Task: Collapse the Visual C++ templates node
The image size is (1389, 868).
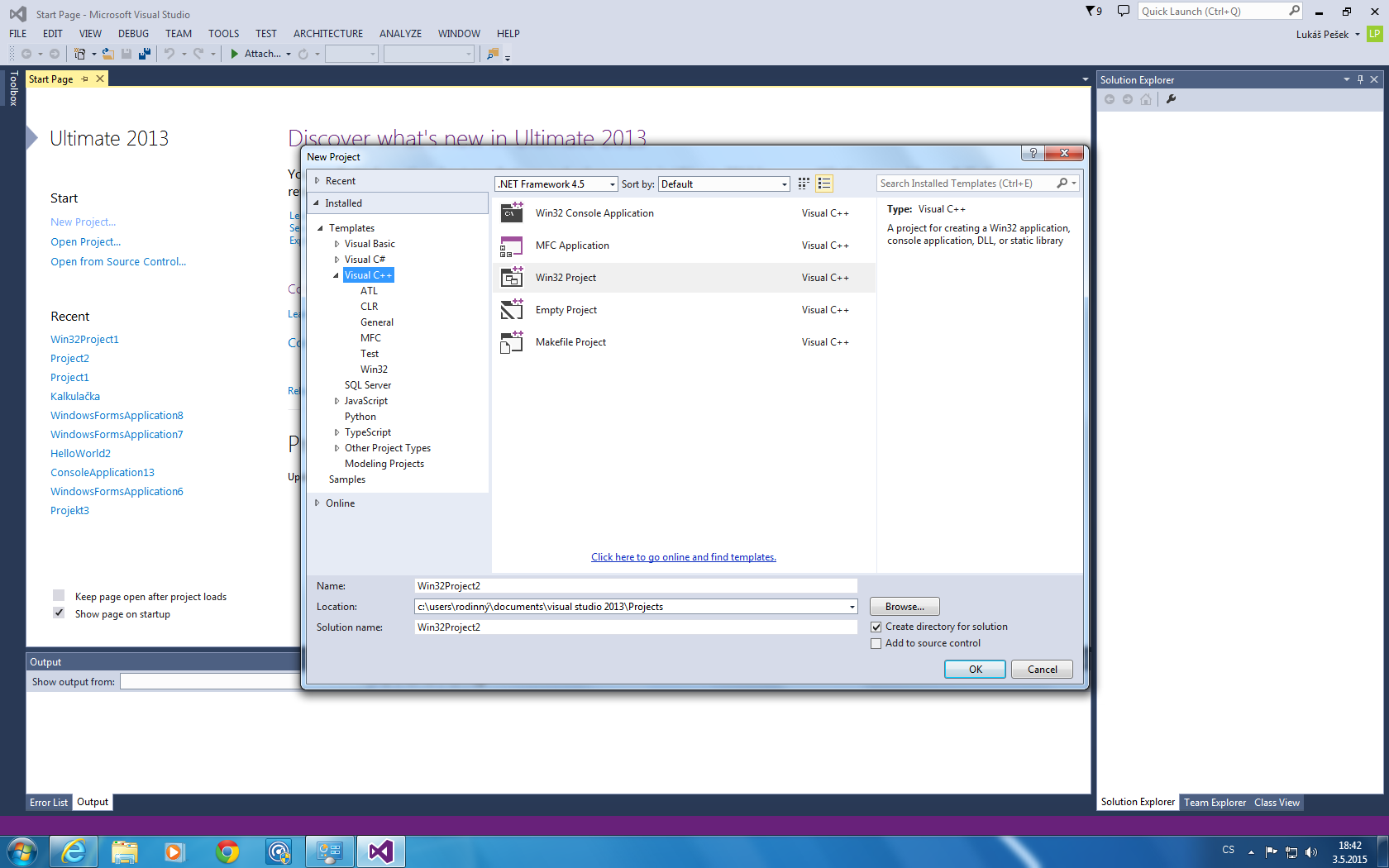Action: [336, 275]
